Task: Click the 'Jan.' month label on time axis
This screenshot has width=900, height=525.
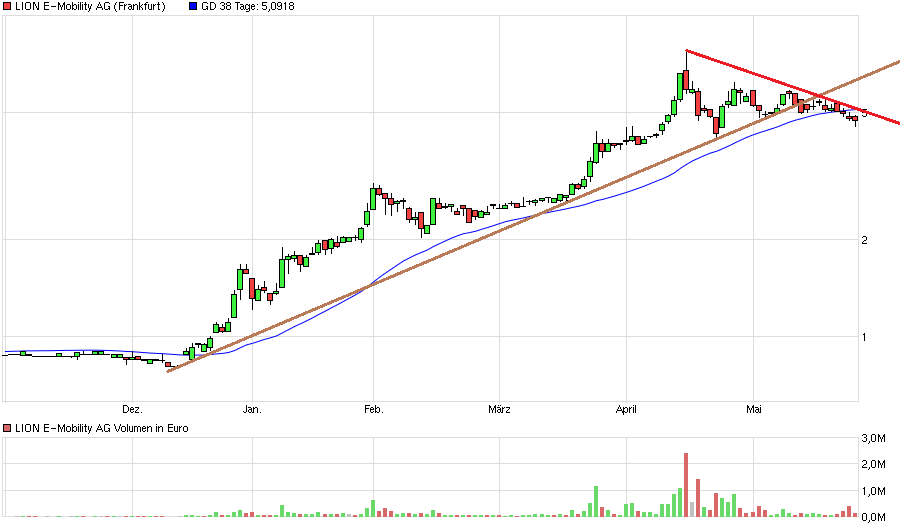Action: 252,409
